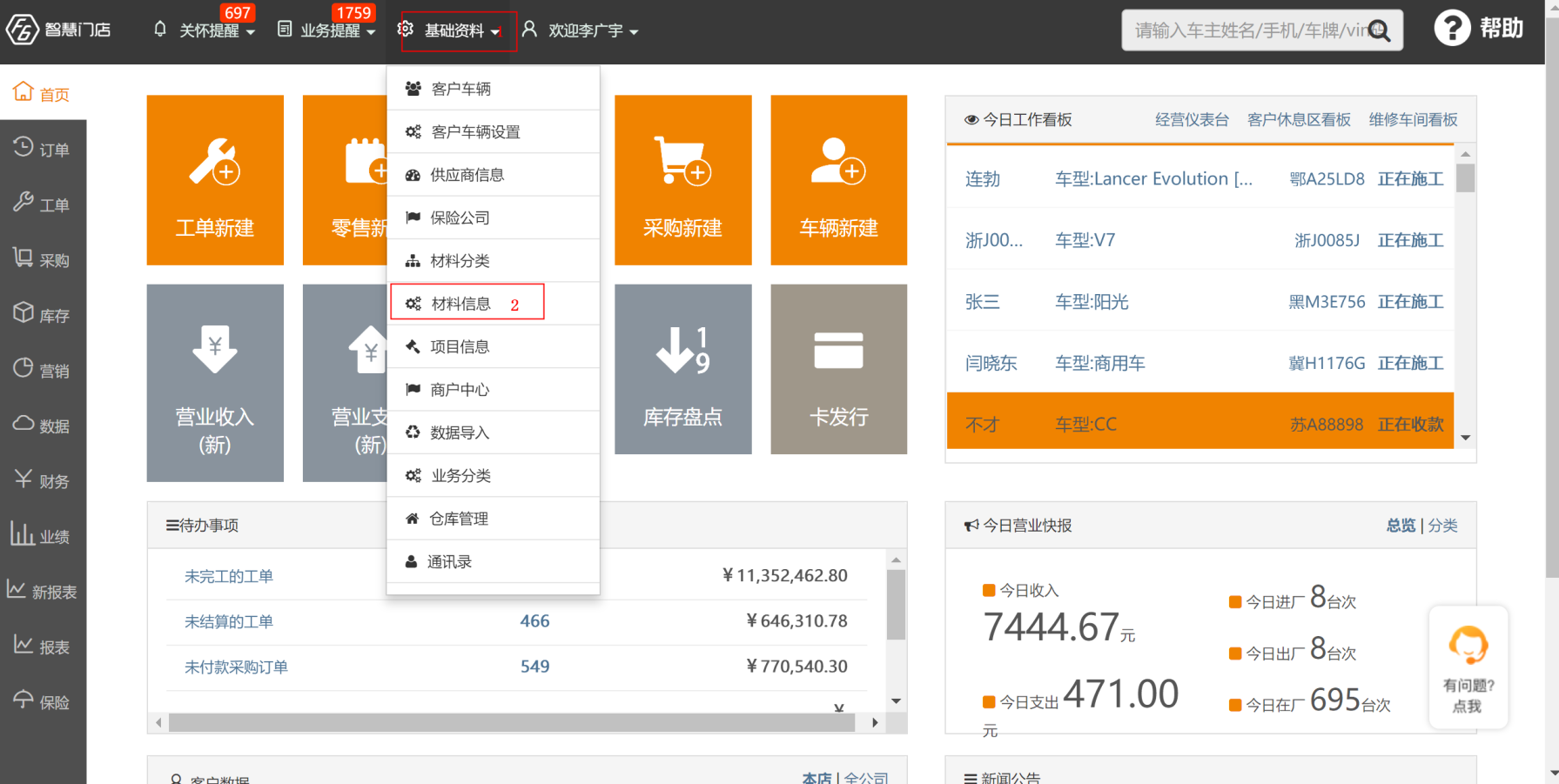This screenshot has height=784, width=1559.
Task: Open 项目信息 menu entry
Action: (x=493, y=346)
